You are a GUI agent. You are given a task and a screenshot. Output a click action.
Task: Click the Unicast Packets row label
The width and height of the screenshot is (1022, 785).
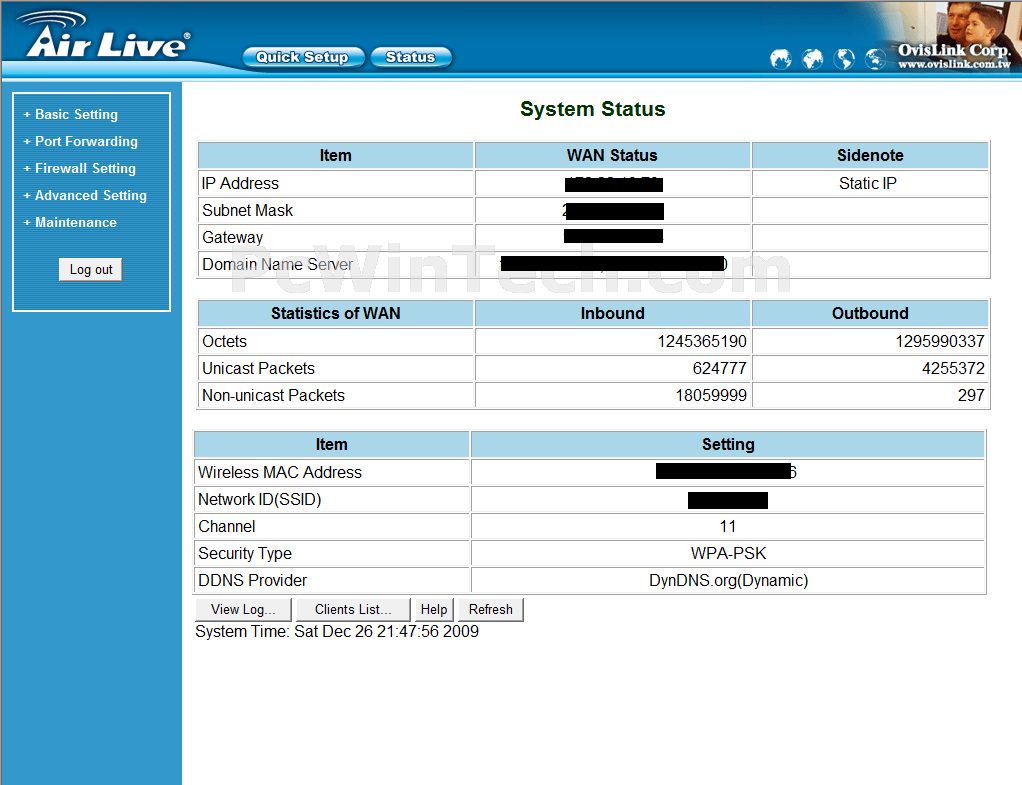tap(259, 368)
